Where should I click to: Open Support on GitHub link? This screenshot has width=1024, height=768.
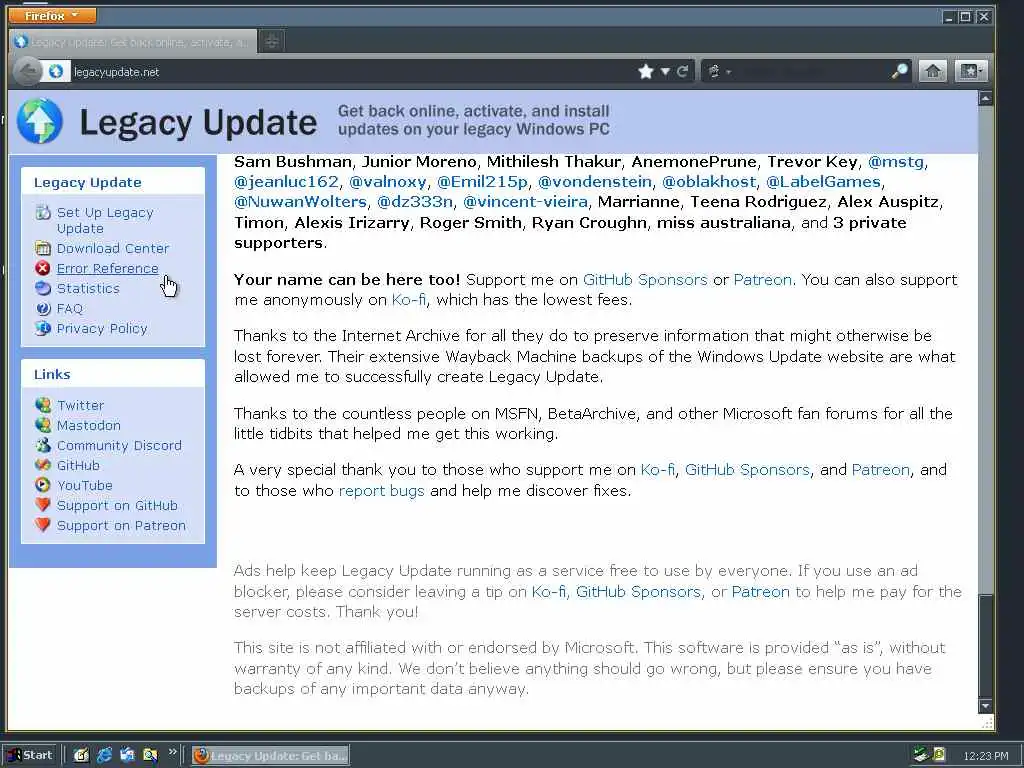click(x=118, y=505)
